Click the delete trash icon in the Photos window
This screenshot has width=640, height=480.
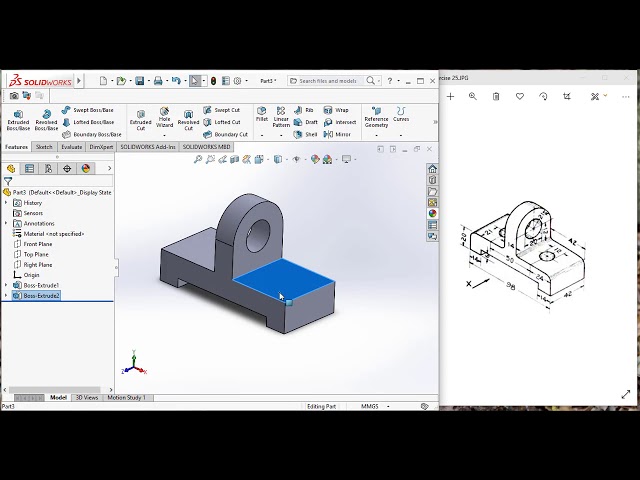[x=496, y=96]
